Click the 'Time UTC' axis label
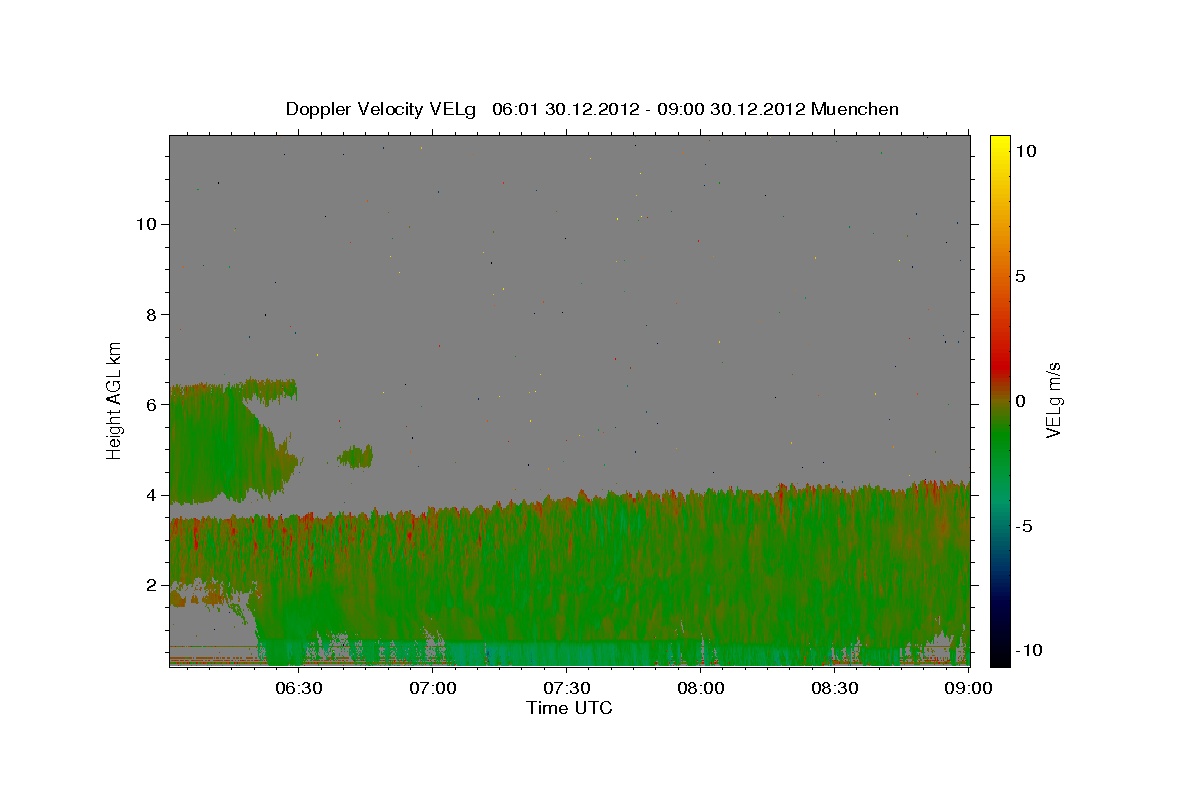1200x800 pixels. click(569, 708)
